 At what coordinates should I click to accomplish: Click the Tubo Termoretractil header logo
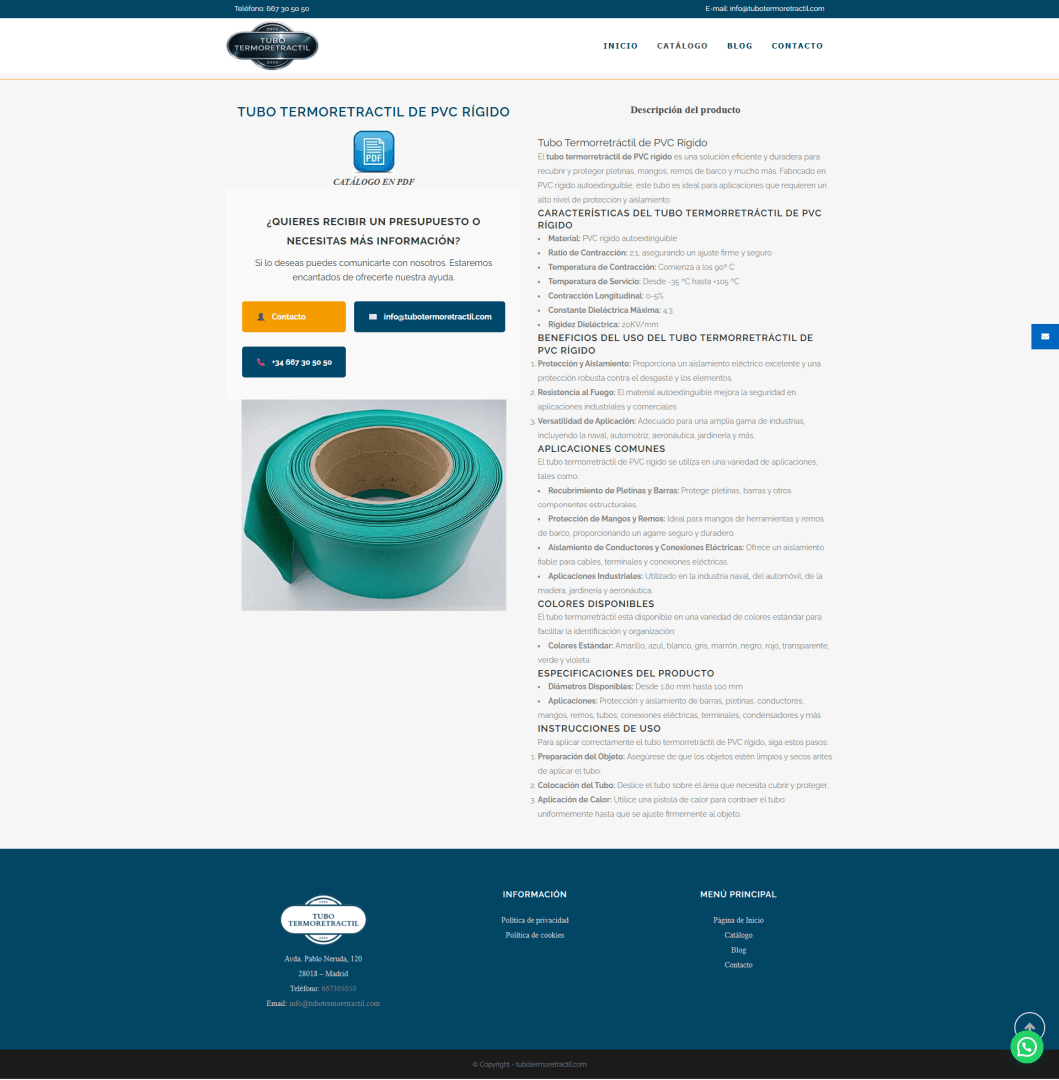pos(272,46)
